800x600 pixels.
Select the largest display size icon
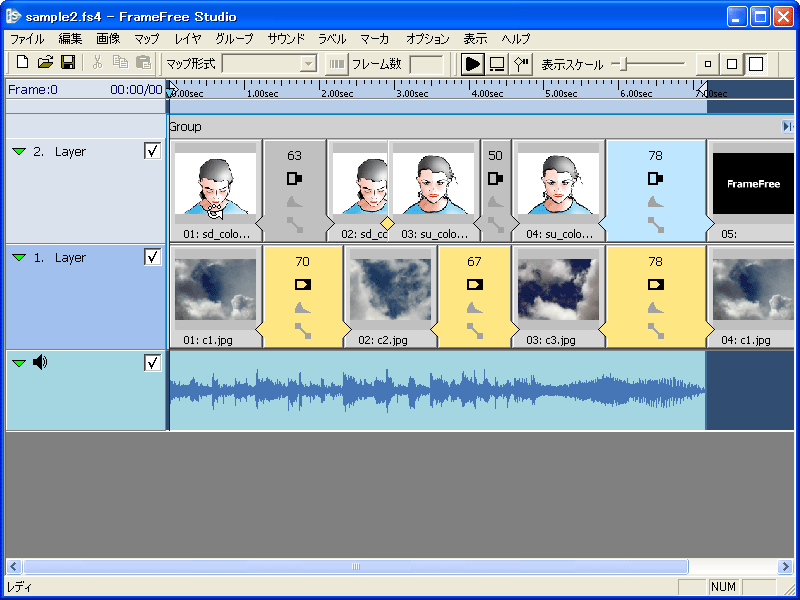click(x=756, y=64)
